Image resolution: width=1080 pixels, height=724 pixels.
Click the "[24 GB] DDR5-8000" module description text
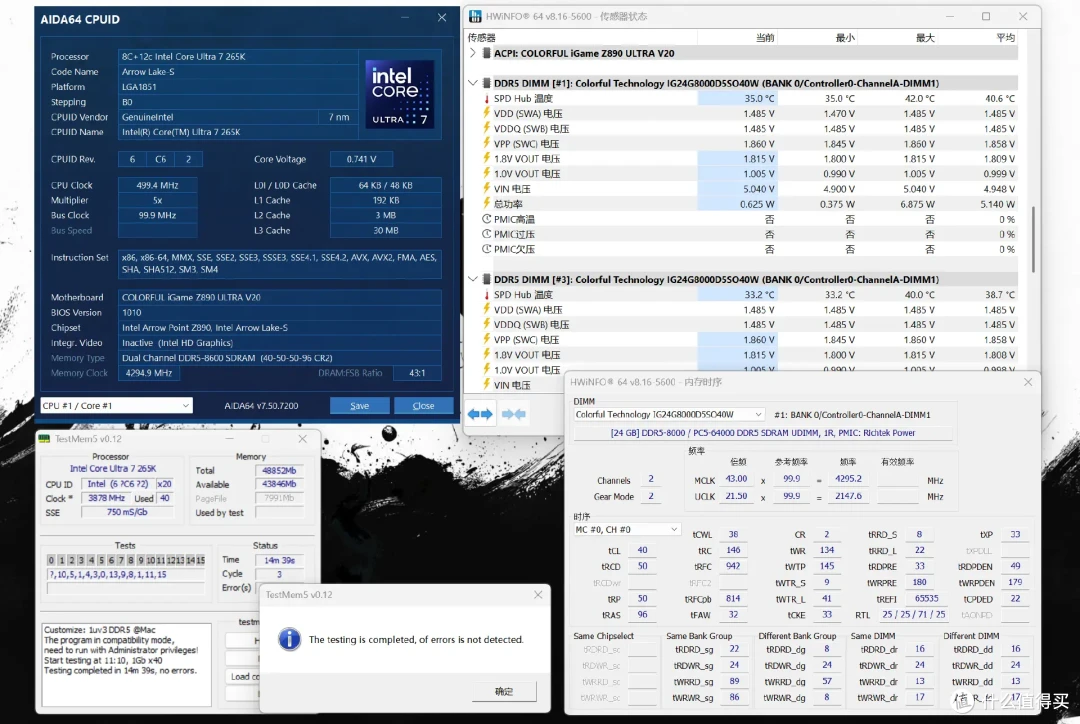point(763,433)
